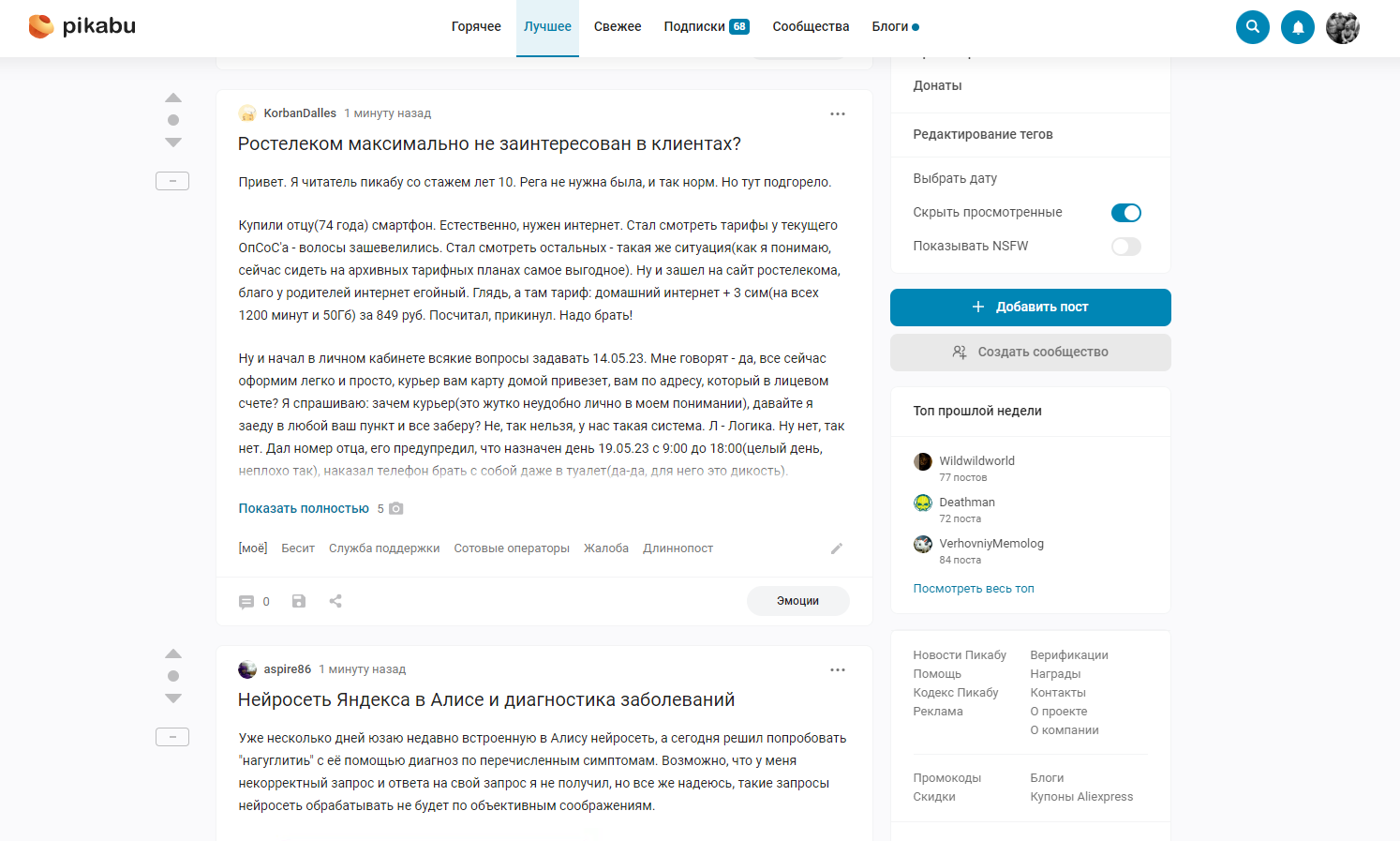Open VerhovniyMemolog's avatar in top list
The image size is (1400, 841).
(x=923, y=544)
